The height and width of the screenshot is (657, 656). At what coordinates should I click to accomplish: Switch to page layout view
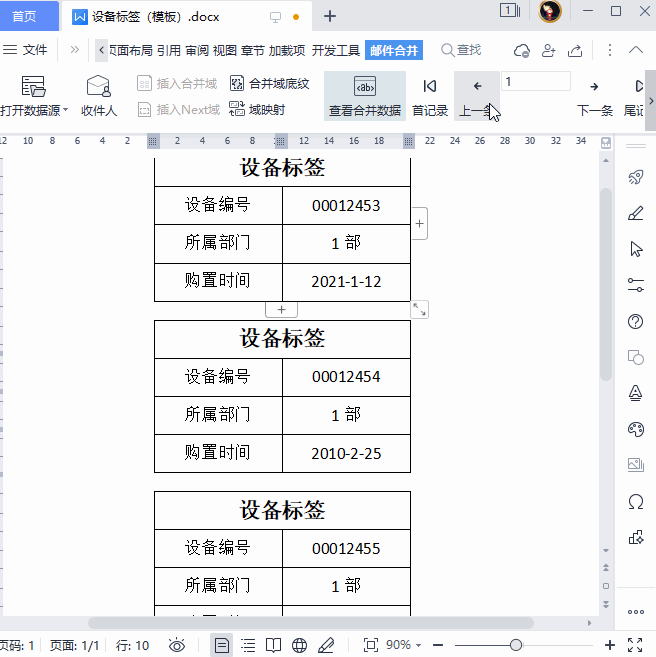click(221, 645)
